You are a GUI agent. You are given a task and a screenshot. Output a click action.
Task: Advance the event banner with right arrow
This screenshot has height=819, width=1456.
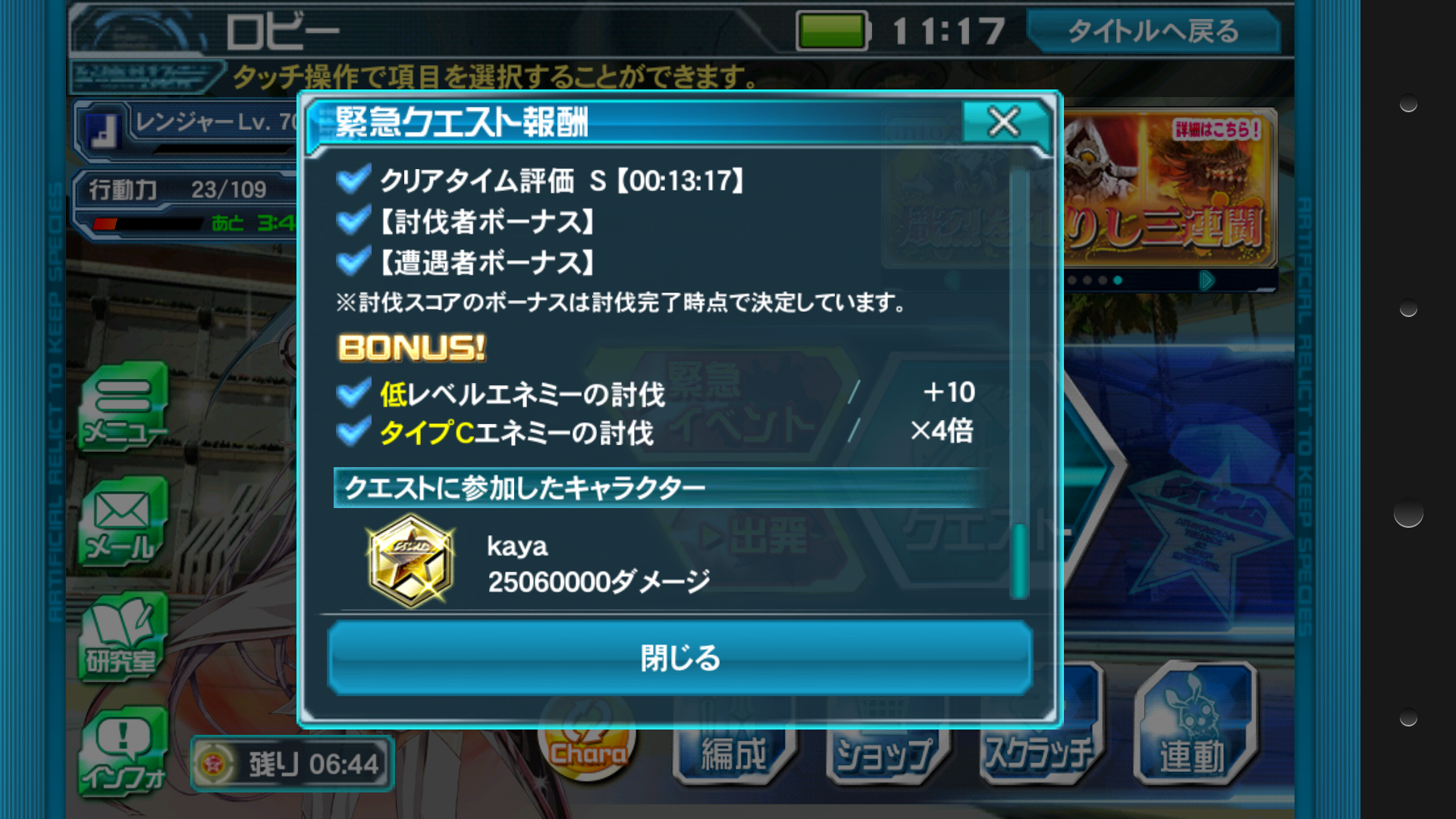tap(1207, 281)
